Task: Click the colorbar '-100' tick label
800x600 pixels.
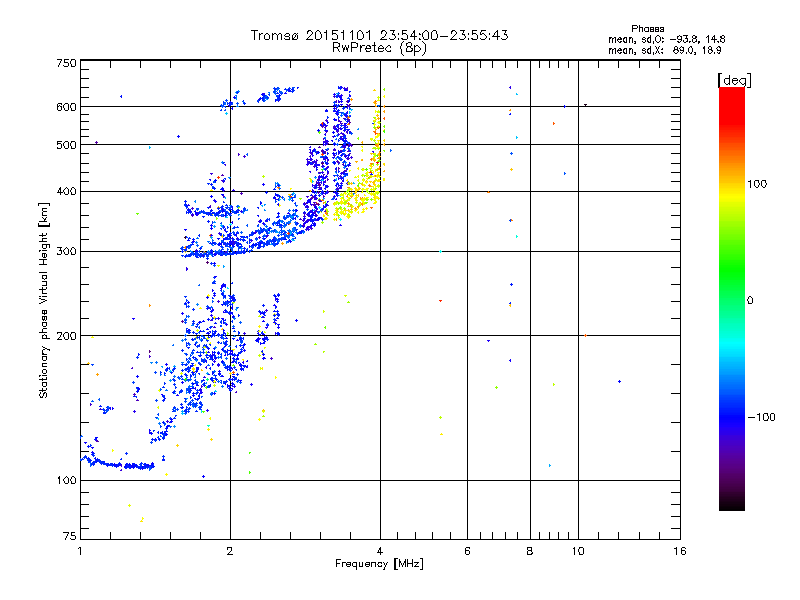Action: [761, 417]
